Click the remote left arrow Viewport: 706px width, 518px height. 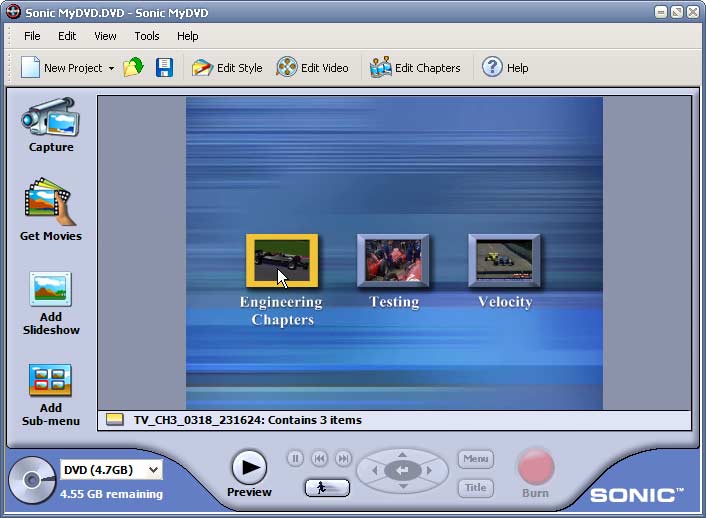click(375, 471)
